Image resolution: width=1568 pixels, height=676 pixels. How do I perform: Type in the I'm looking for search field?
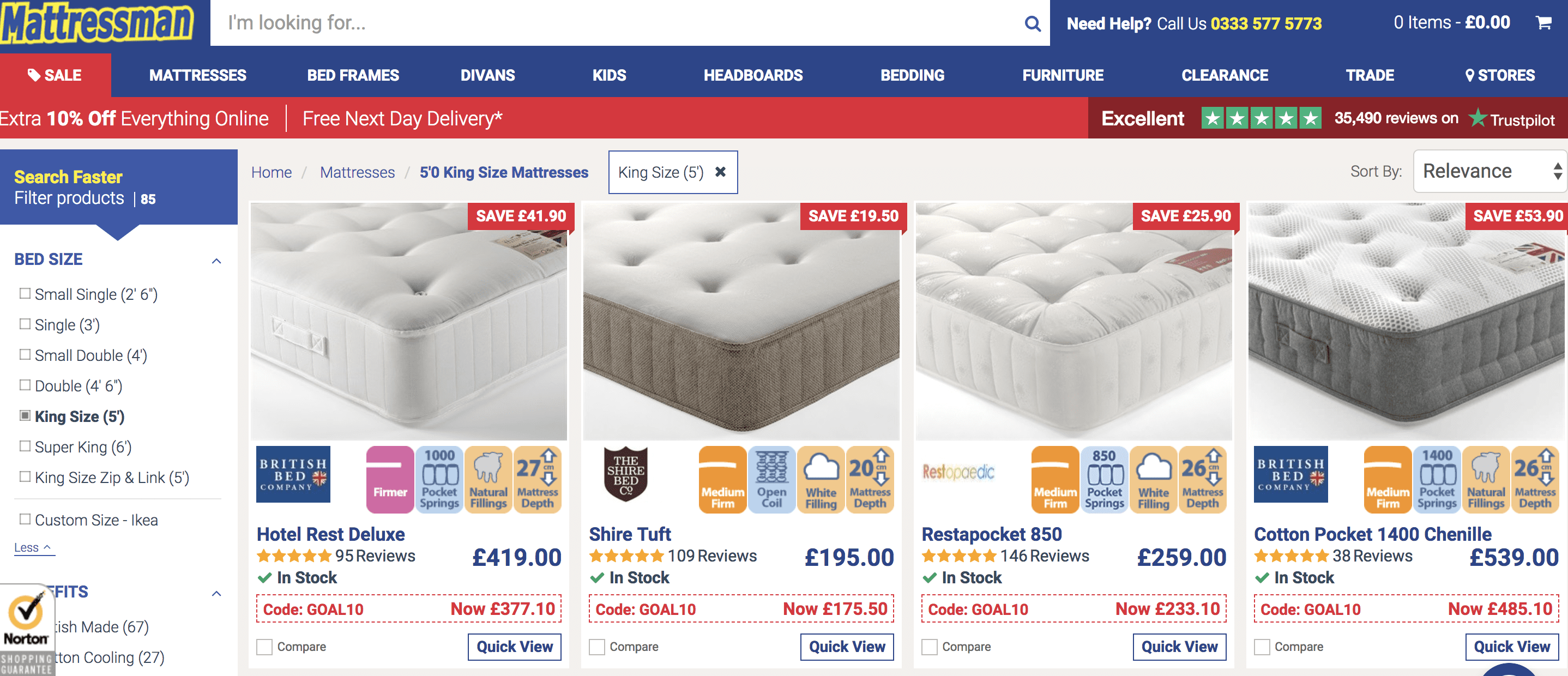click(x=615, y=23)
